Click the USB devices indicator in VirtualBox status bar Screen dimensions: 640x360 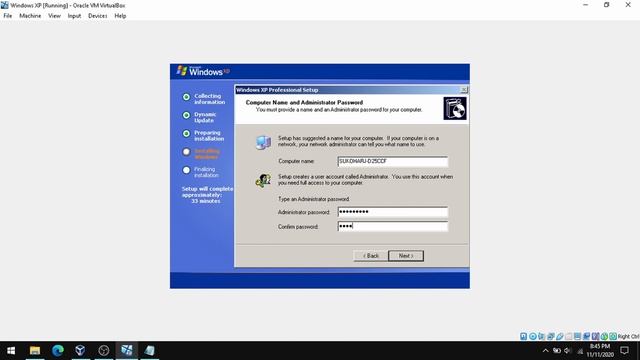[560, 336]
